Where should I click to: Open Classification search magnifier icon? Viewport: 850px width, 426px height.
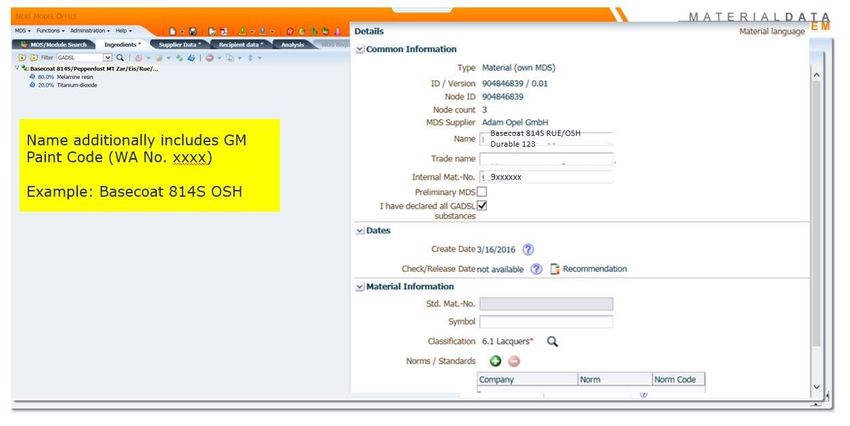[552, 341]
